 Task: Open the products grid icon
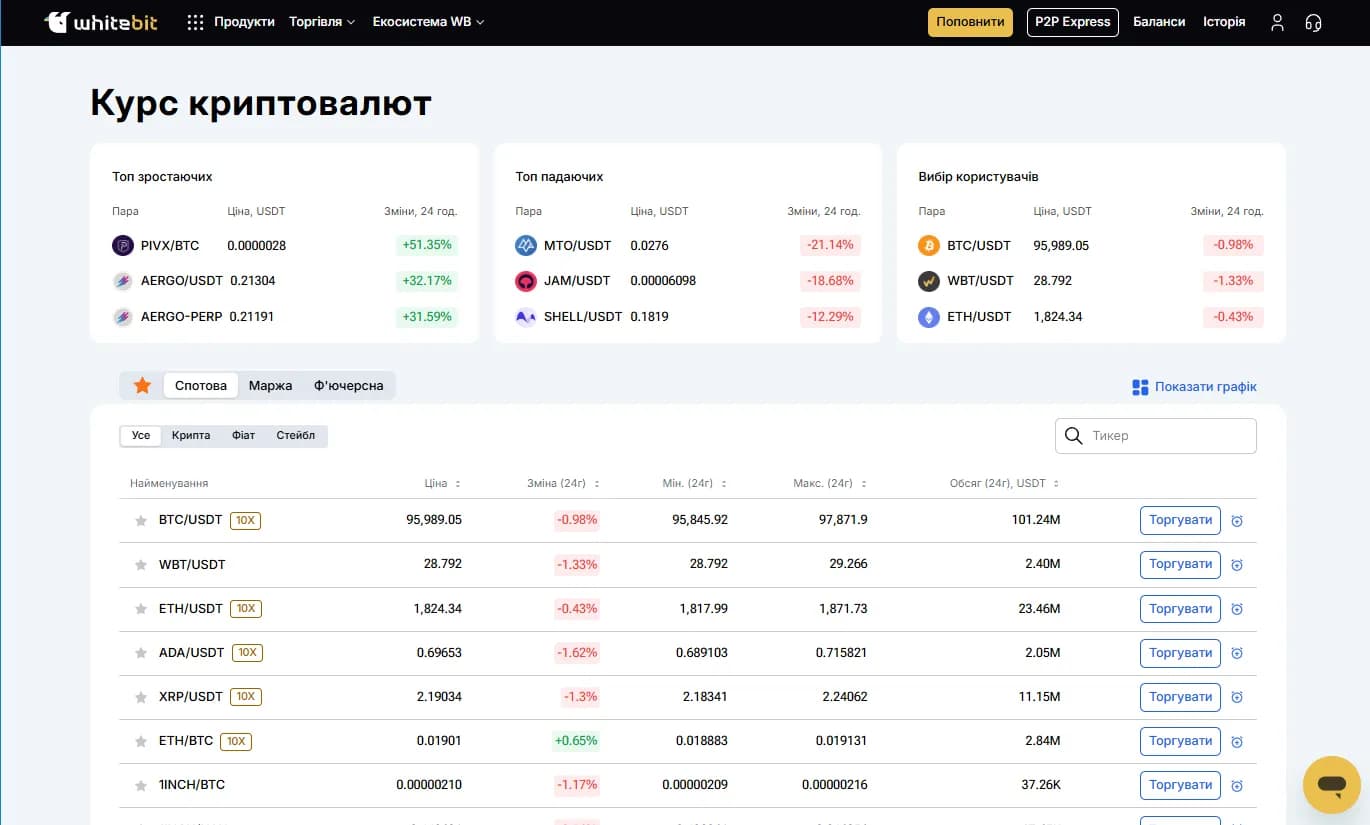click(x=196, y=22)
